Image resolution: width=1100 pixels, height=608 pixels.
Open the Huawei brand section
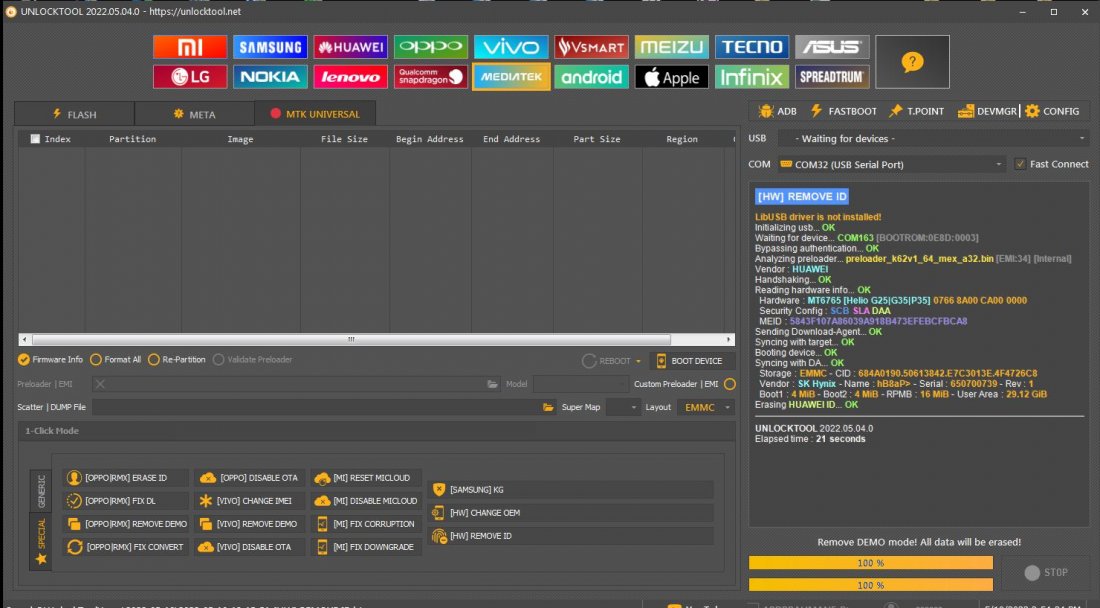(x=351, y=47)
